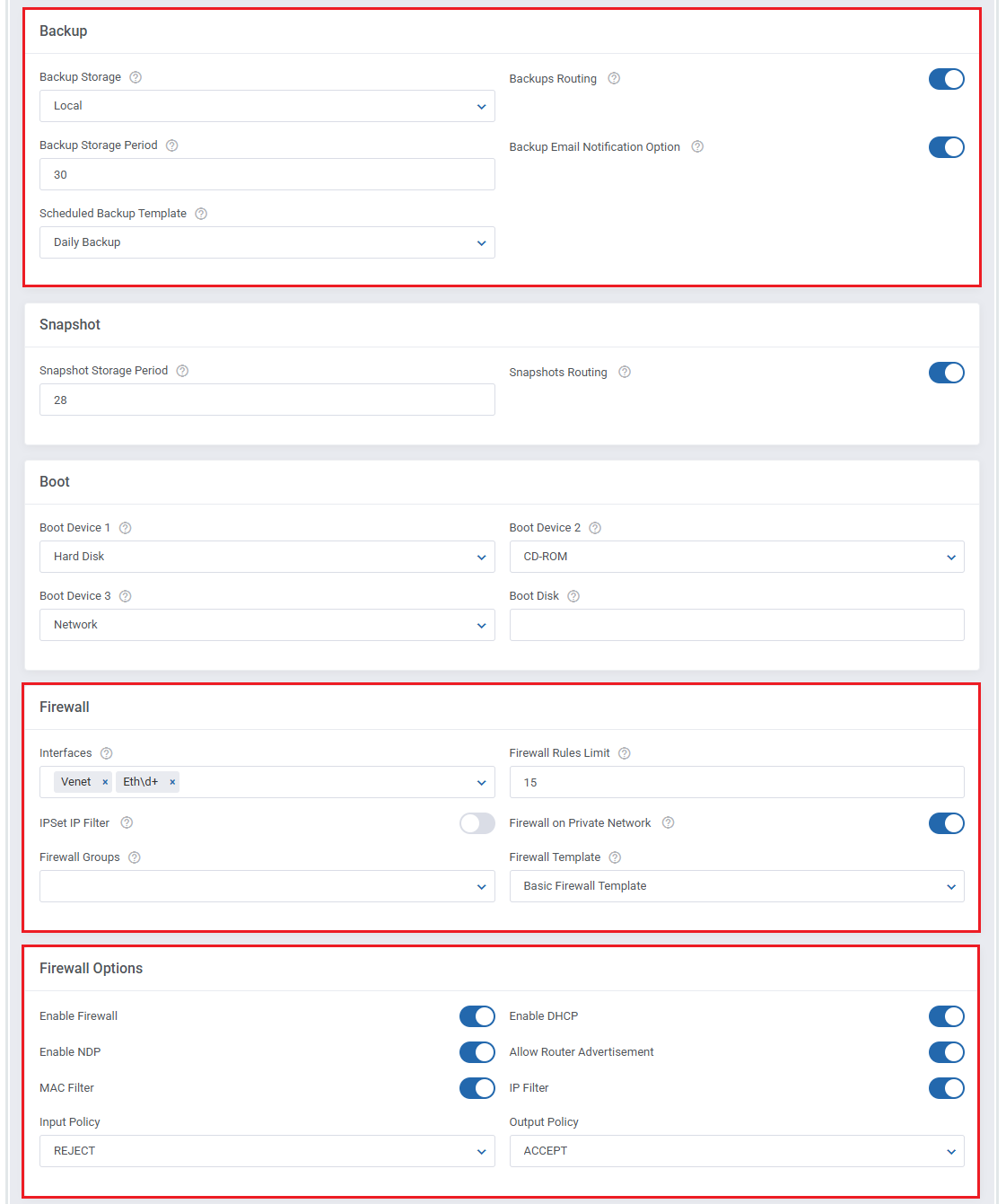Image resolution: width=1006 pixels, height=1204 pixels.
Task: Click help icon beside Firewall Template
Action: [615, 857]
